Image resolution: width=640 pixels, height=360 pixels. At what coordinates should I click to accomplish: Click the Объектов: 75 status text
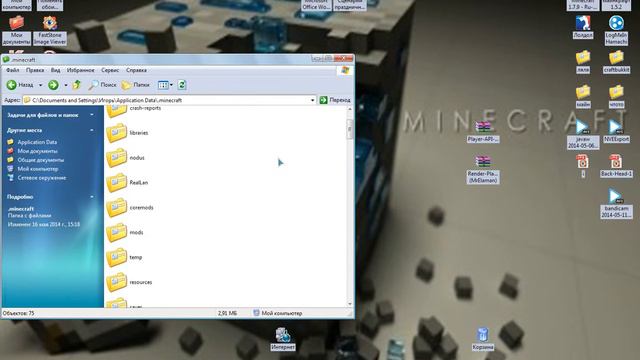tap(19, 313)
